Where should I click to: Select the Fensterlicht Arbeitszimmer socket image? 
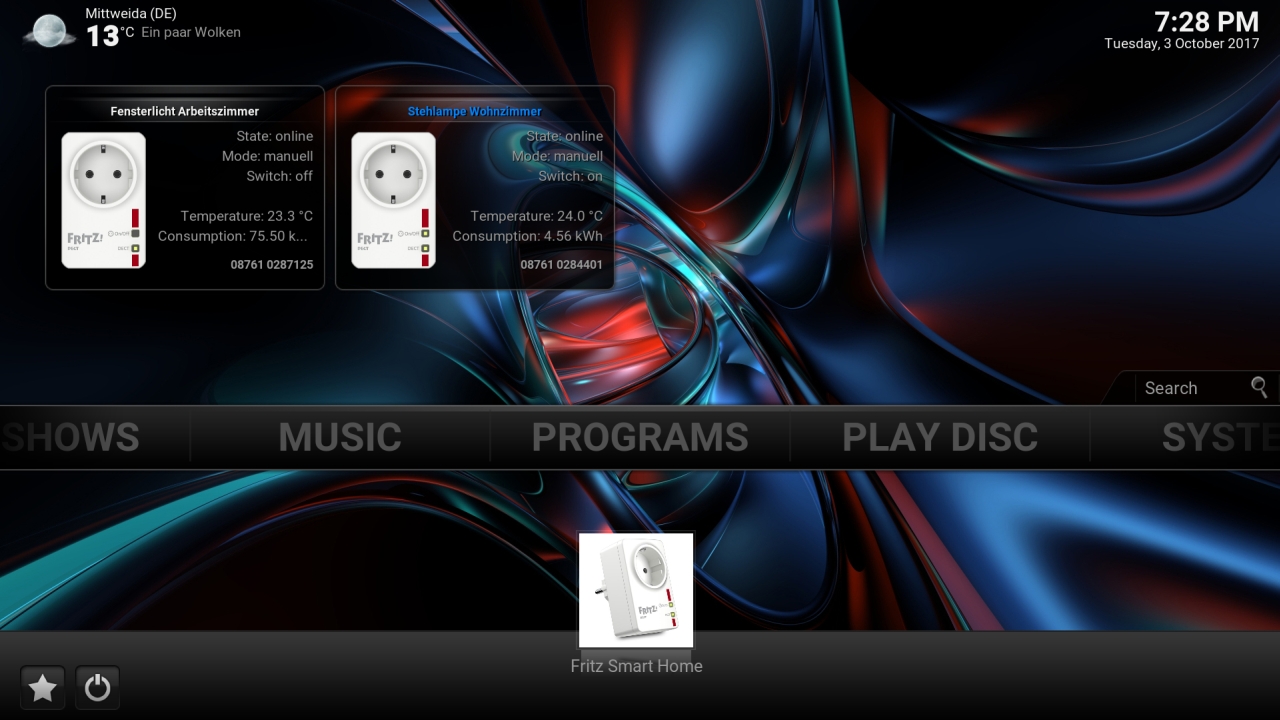[x=103, y=200]
